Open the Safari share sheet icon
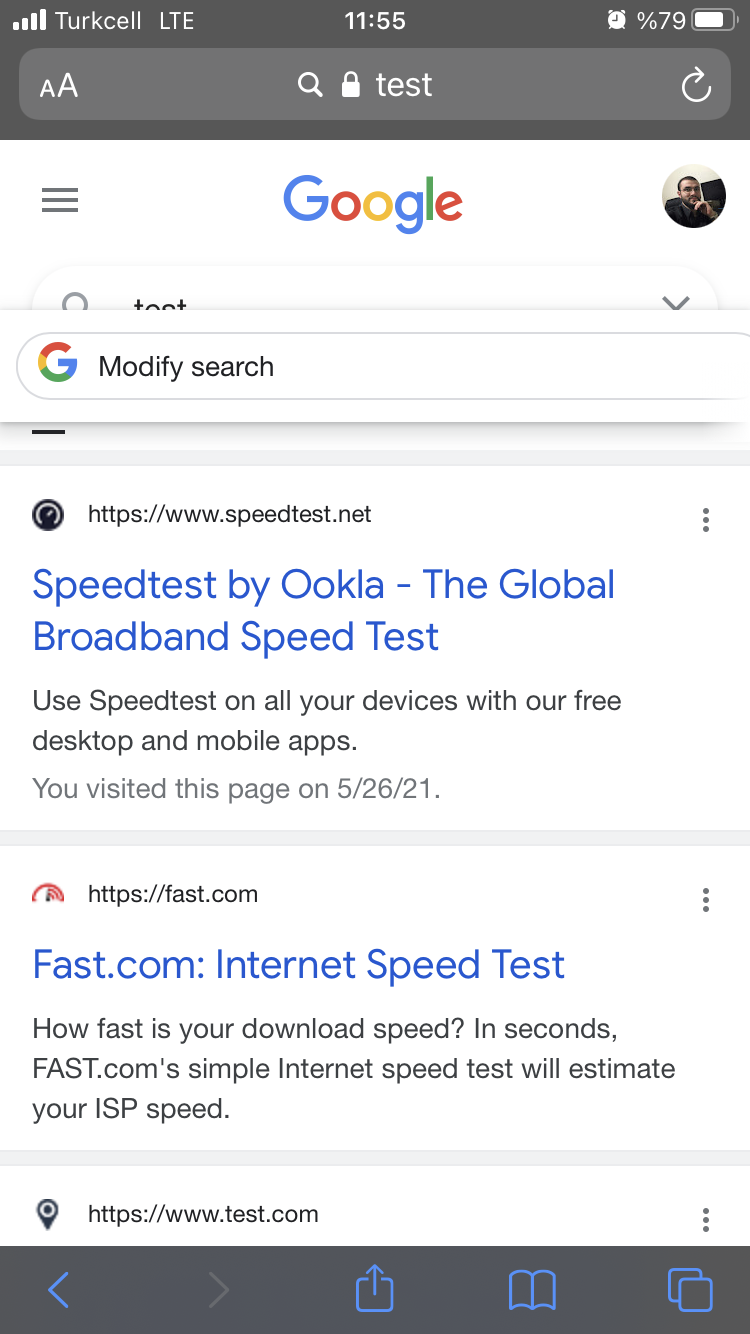The height and width of the screenshot is (1334, 750). [x=375, y=1289]
